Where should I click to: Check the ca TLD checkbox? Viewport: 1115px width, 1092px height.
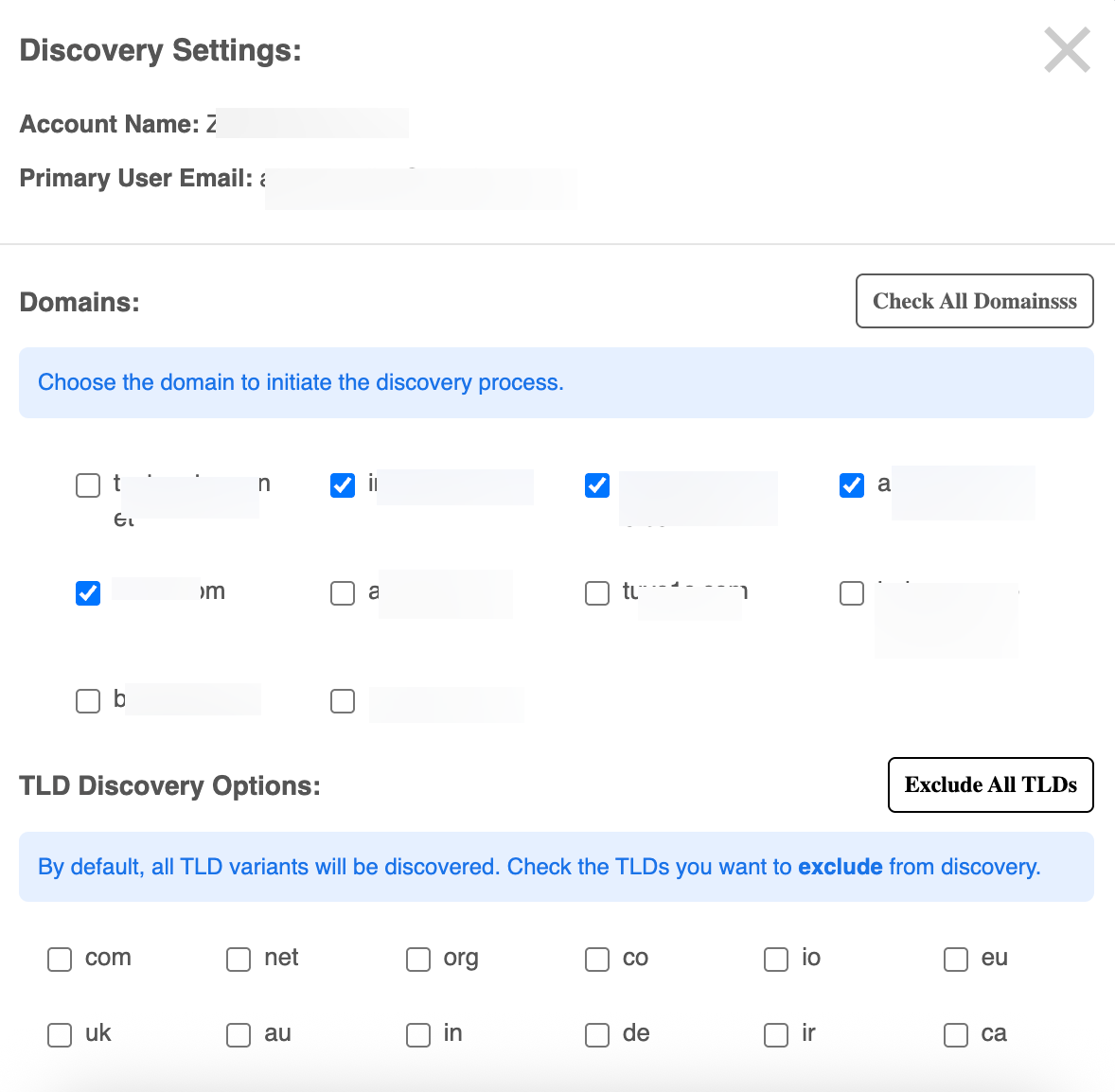click(956, 1035)
